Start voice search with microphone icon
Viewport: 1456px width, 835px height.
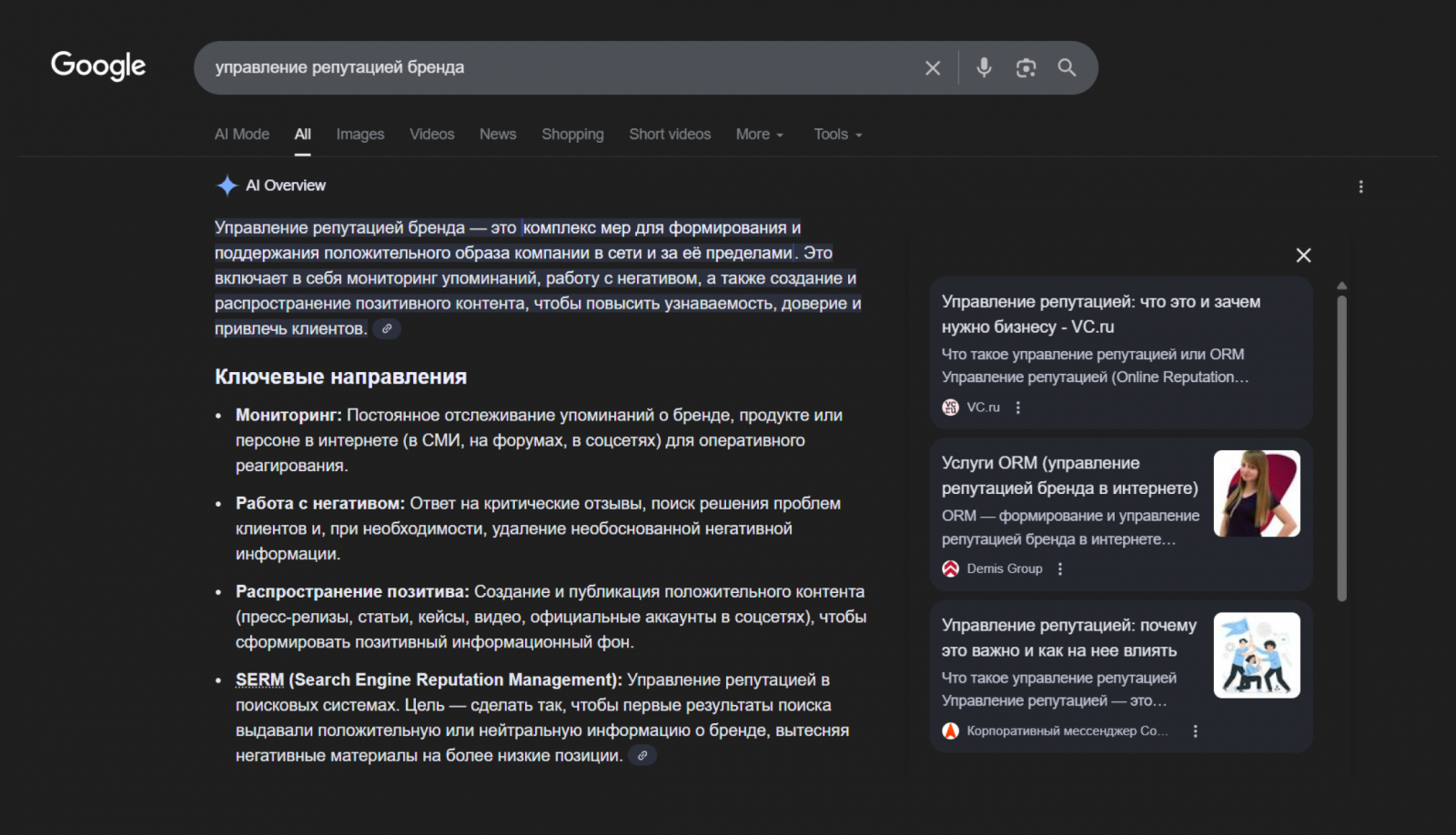click(984, 67)
